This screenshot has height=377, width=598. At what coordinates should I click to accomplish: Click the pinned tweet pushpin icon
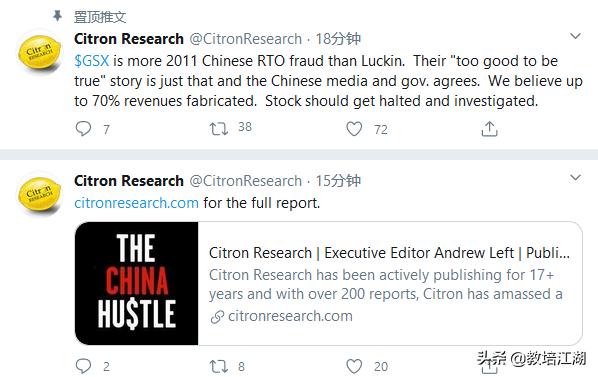click(57, 16)
